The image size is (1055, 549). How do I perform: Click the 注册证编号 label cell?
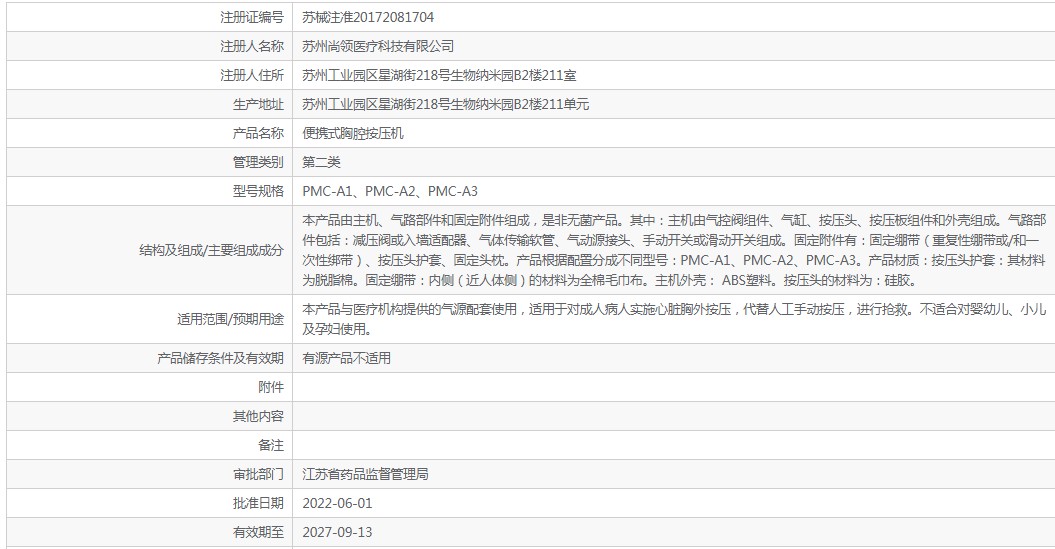pos(150,17)
